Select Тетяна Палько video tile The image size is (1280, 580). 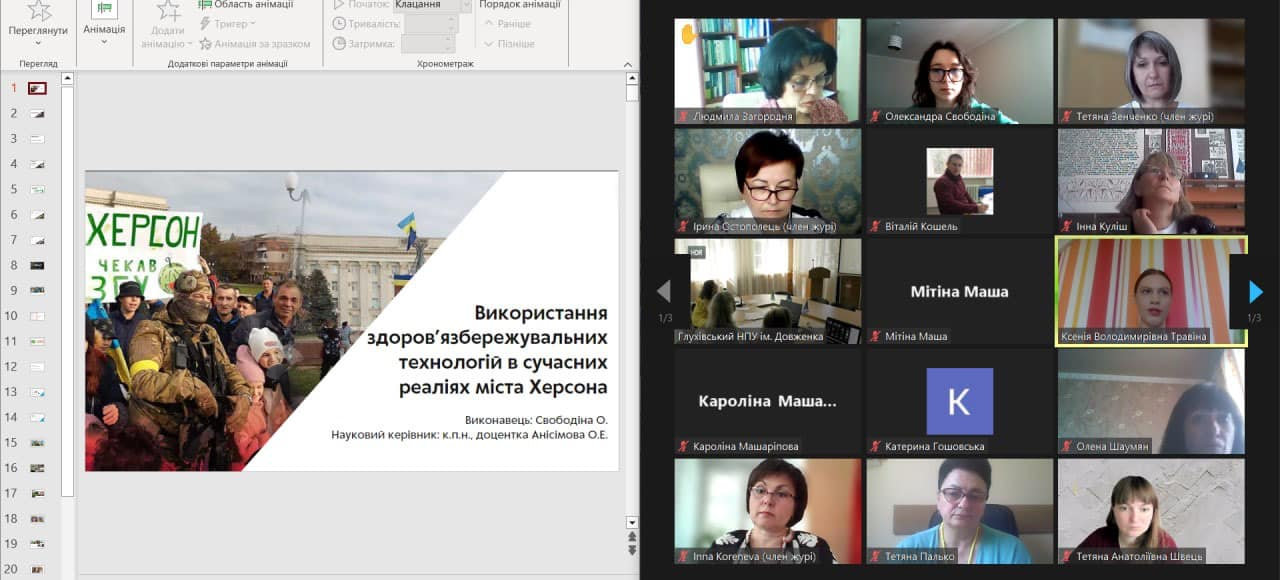(x=960, y=511)
